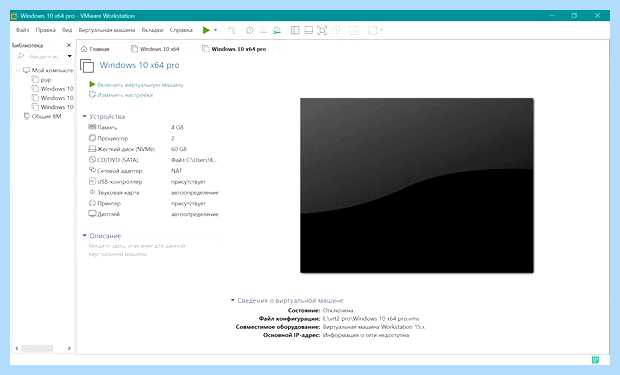The width and height of the screenshot is (620, 375).
Task: Open the Вкладки menu
Action: tap(152, 30)
